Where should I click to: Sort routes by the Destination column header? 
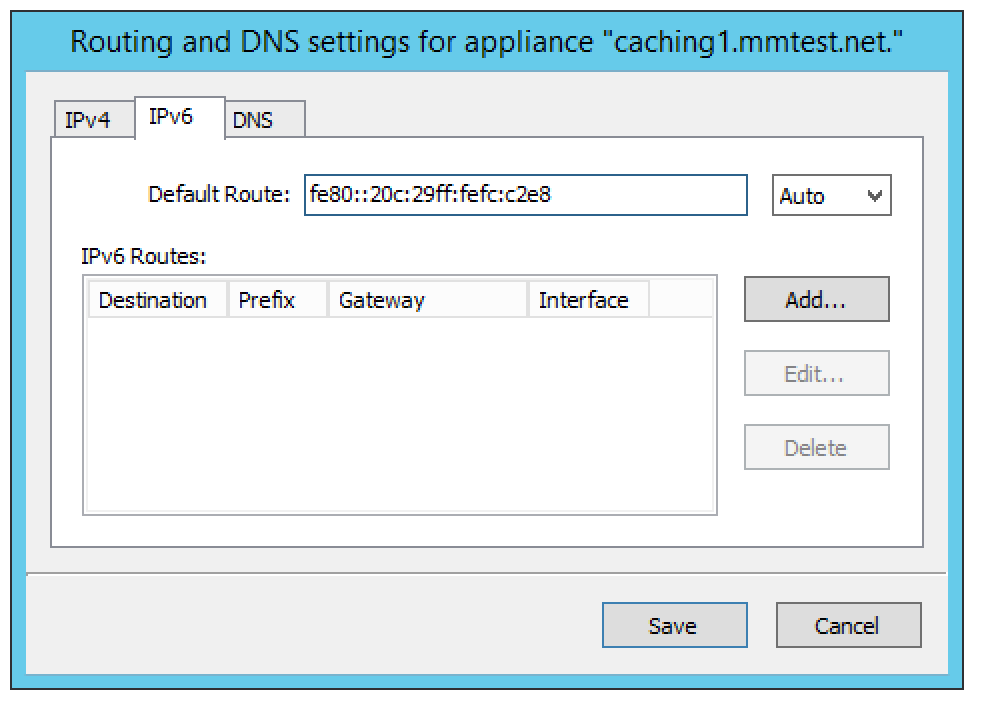(x=153, y=300)
